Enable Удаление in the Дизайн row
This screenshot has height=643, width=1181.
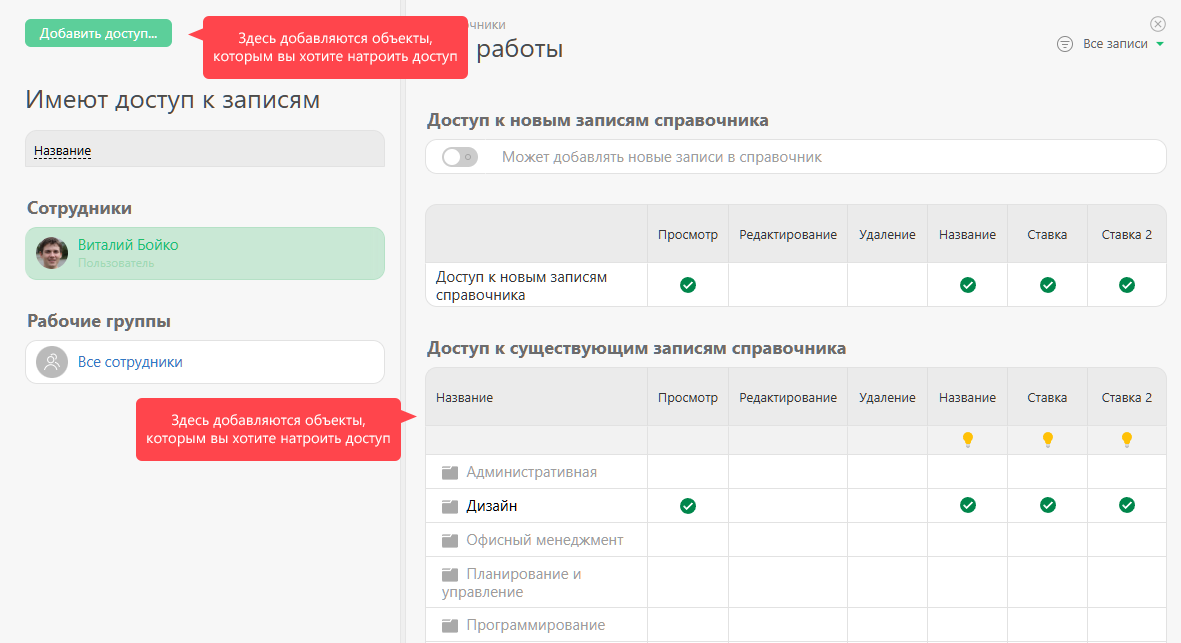(887, 506)
